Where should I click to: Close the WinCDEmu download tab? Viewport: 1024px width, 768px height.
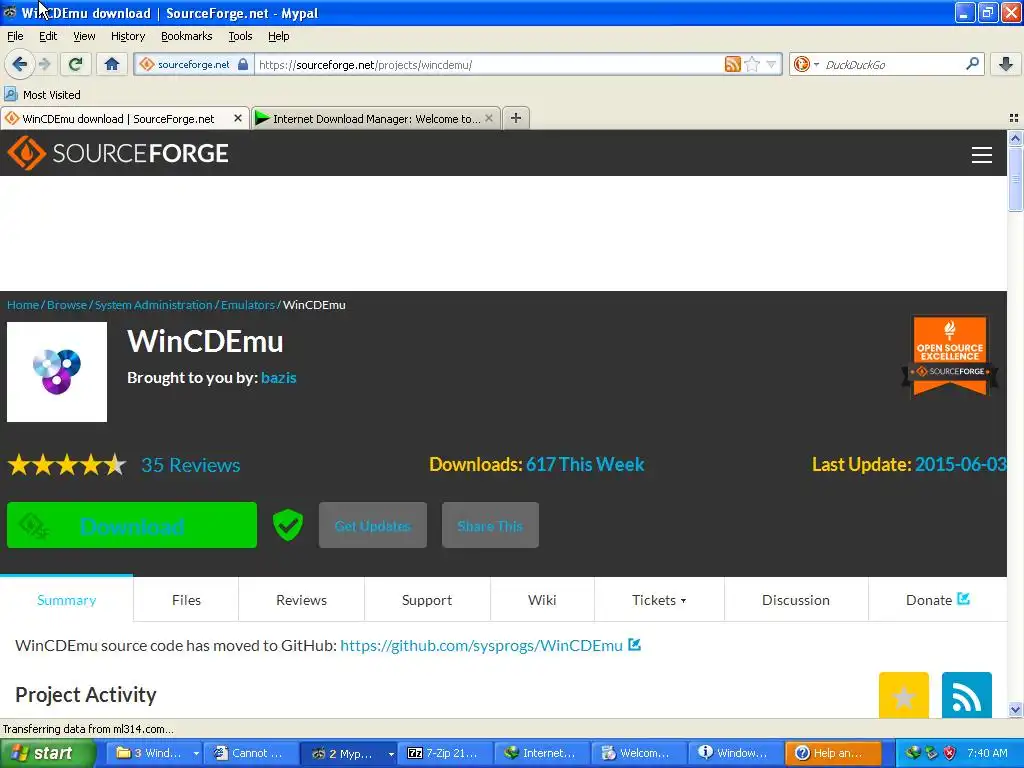point(238,118)
